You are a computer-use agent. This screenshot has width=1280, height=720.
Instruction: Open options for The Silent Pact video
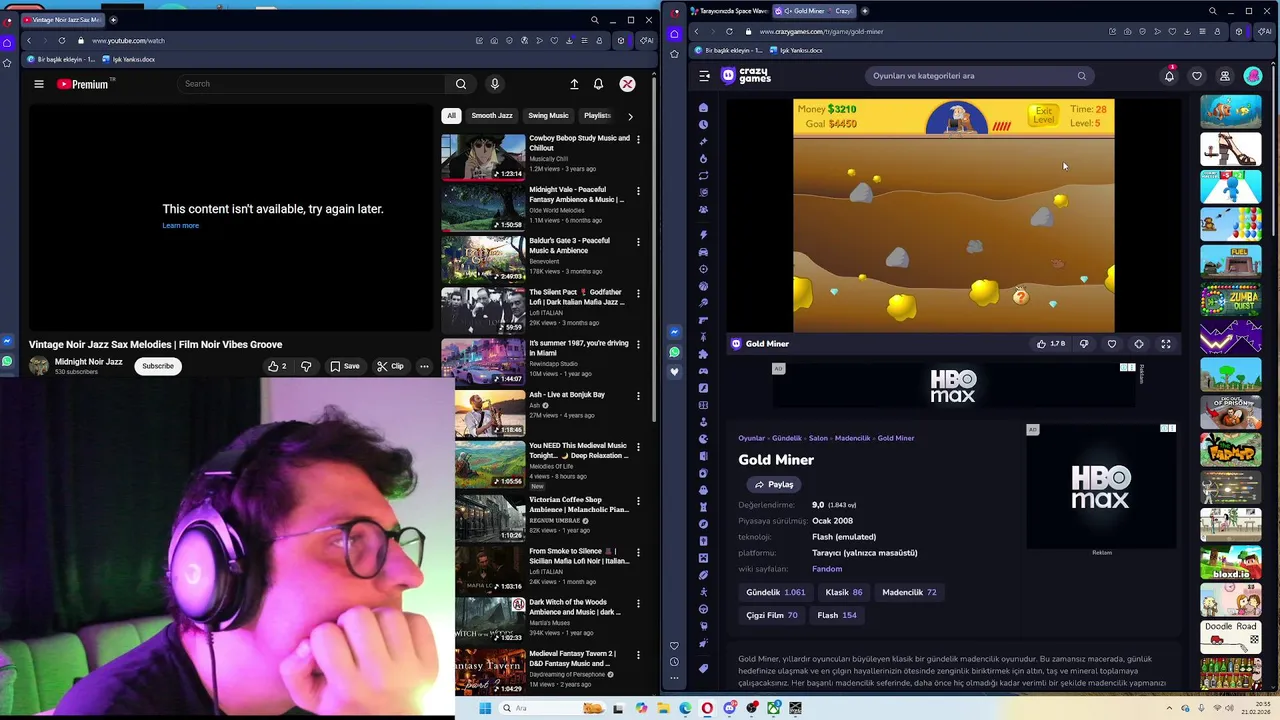pos(638,293)
